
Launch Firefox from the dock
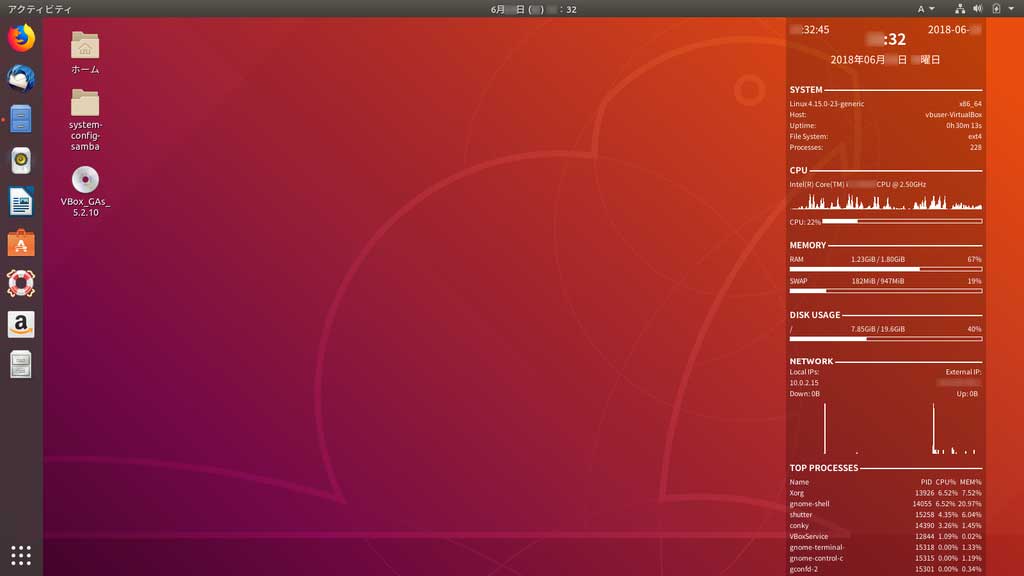click(21, 38)
